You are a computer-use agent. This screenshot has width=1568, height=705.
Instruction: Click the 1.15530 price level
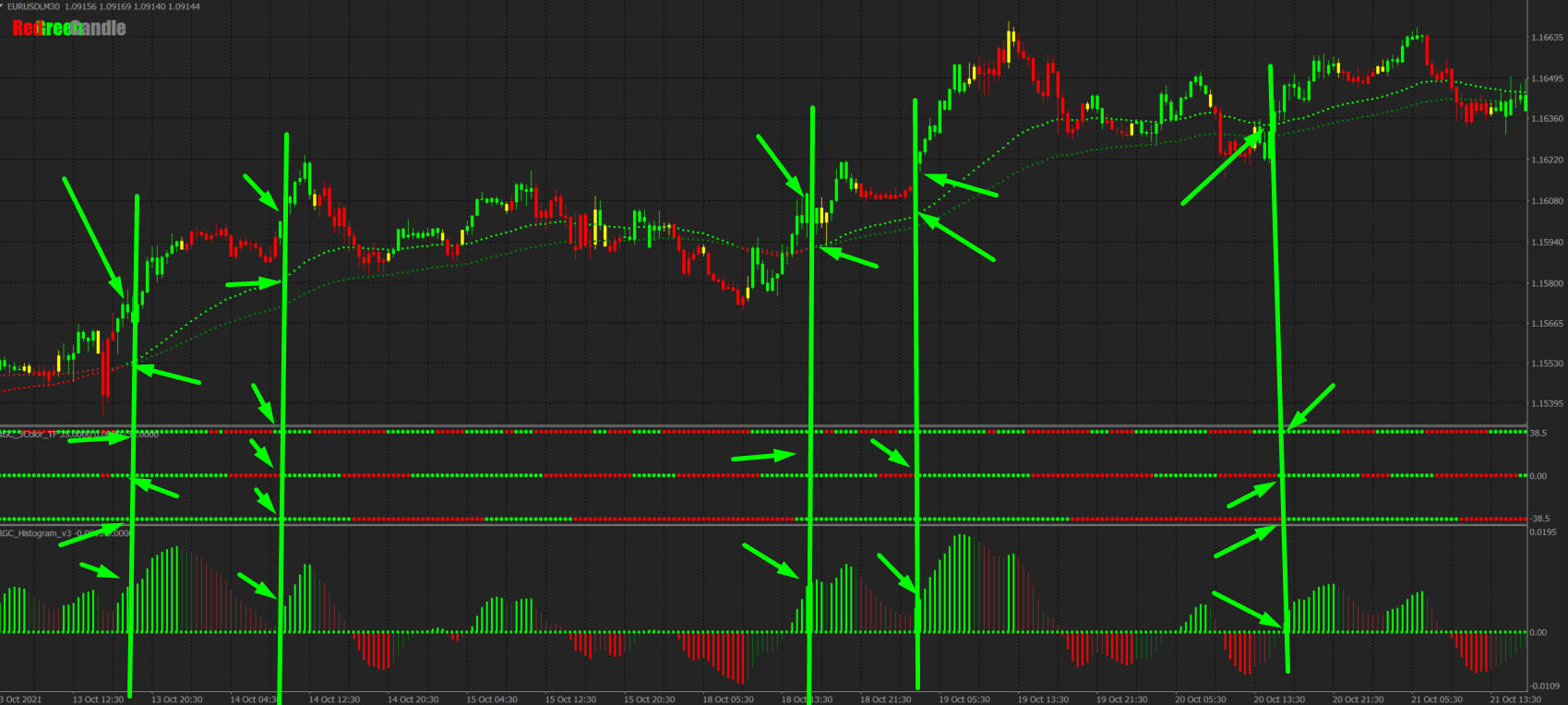pos(1547,364)
